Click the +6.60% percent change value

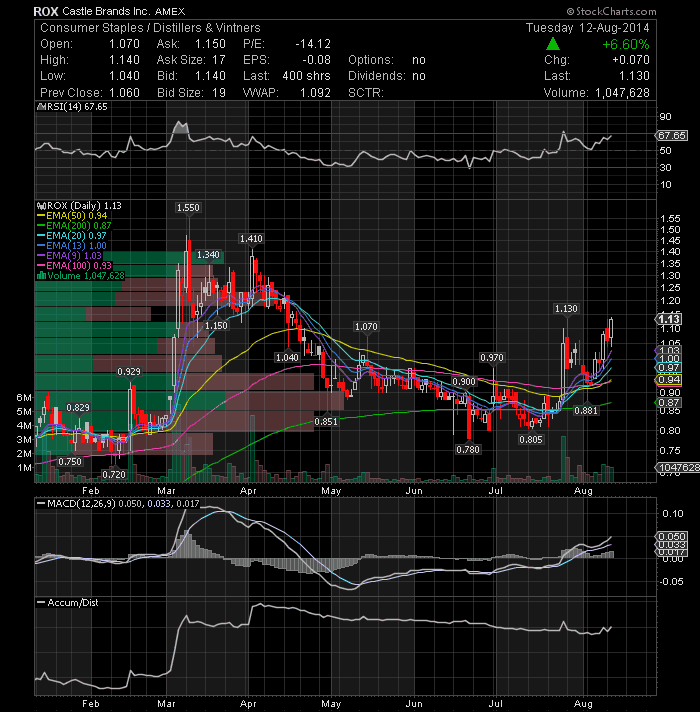626,44
